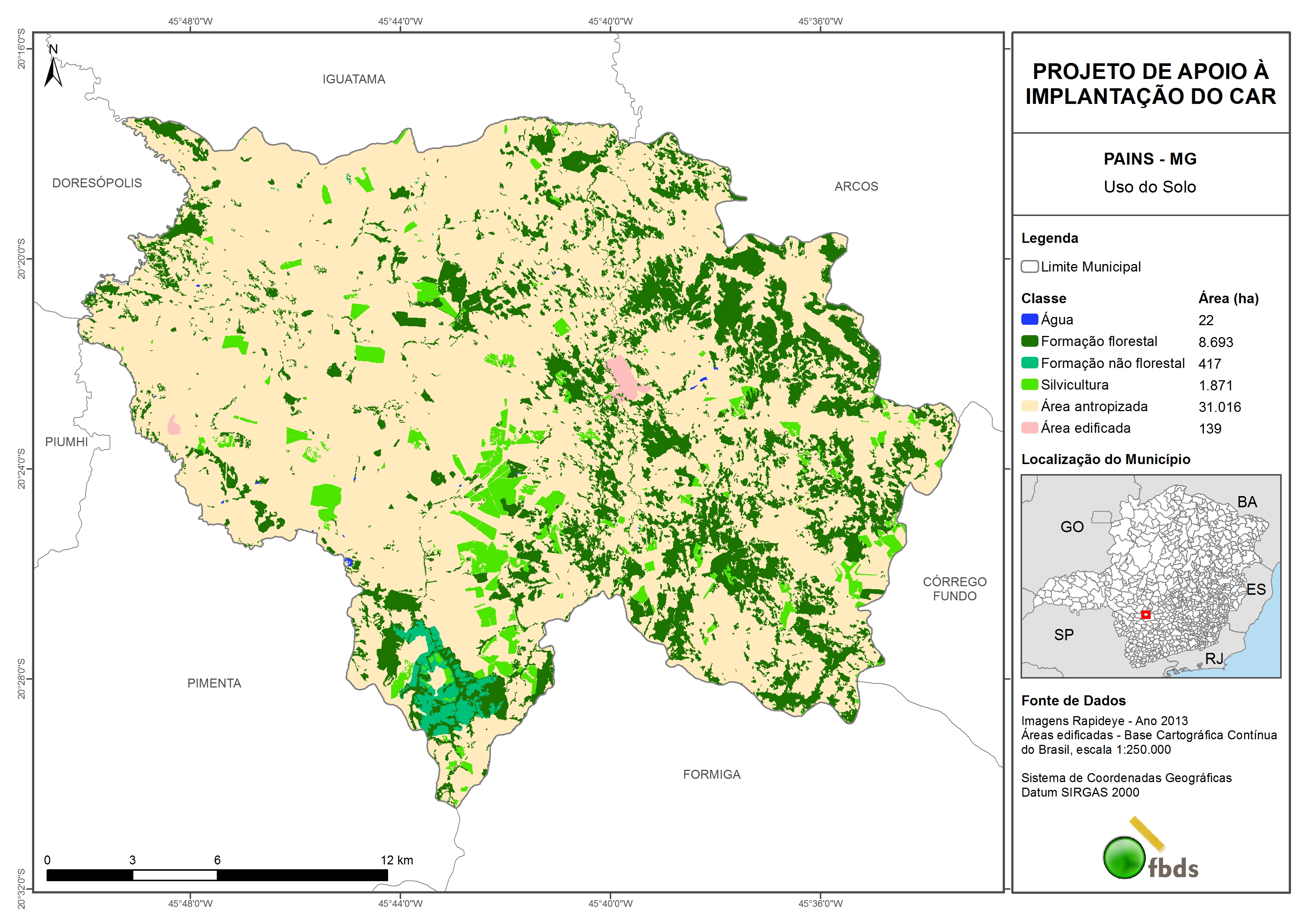
Task: Click the PAINS - MG title text
Action: [x=1150, y=159]
